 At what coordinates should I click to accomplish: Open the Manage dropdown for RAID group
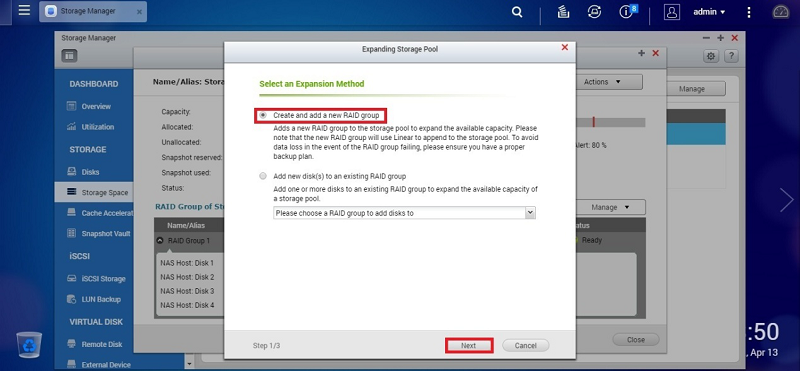click(611, 207)
